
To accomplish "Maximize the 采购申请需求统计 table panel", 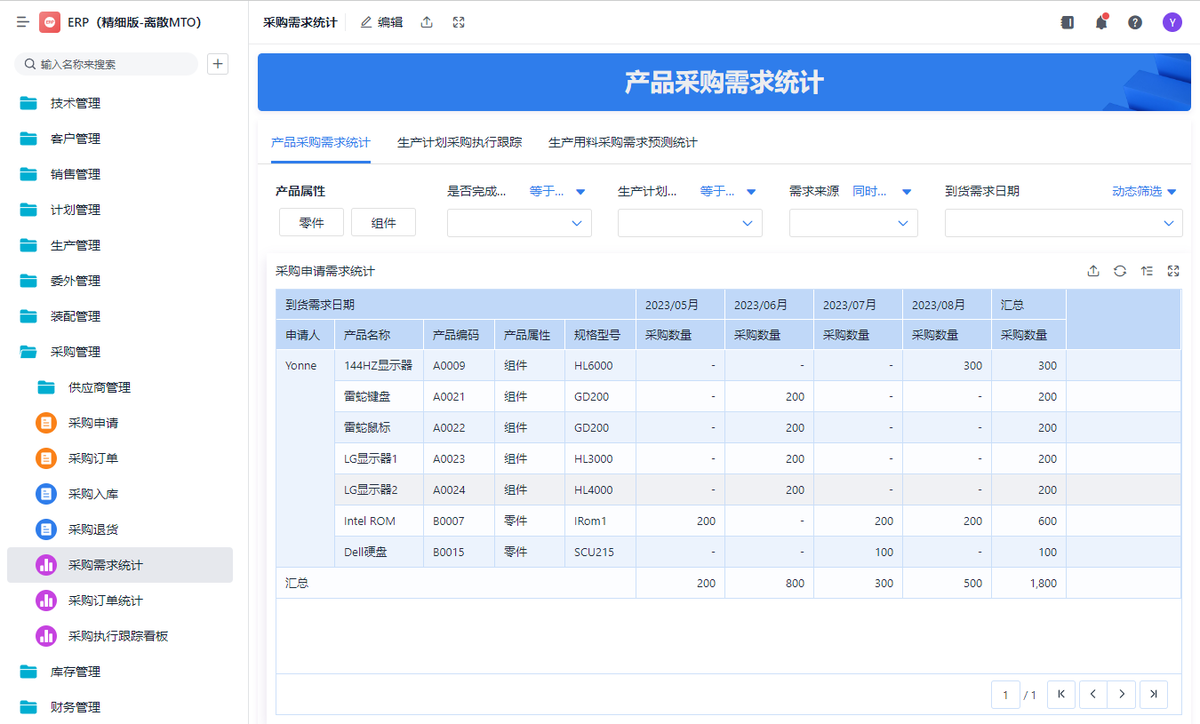I will (1173, 271).
